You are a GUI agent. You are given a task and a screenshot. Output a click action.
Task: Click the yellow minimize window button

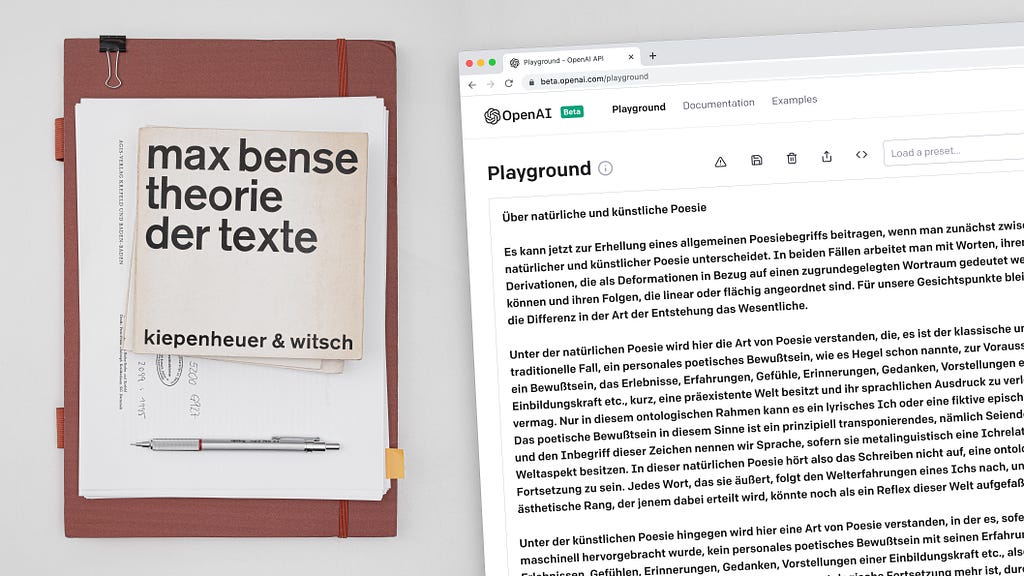tap(481, 63)
